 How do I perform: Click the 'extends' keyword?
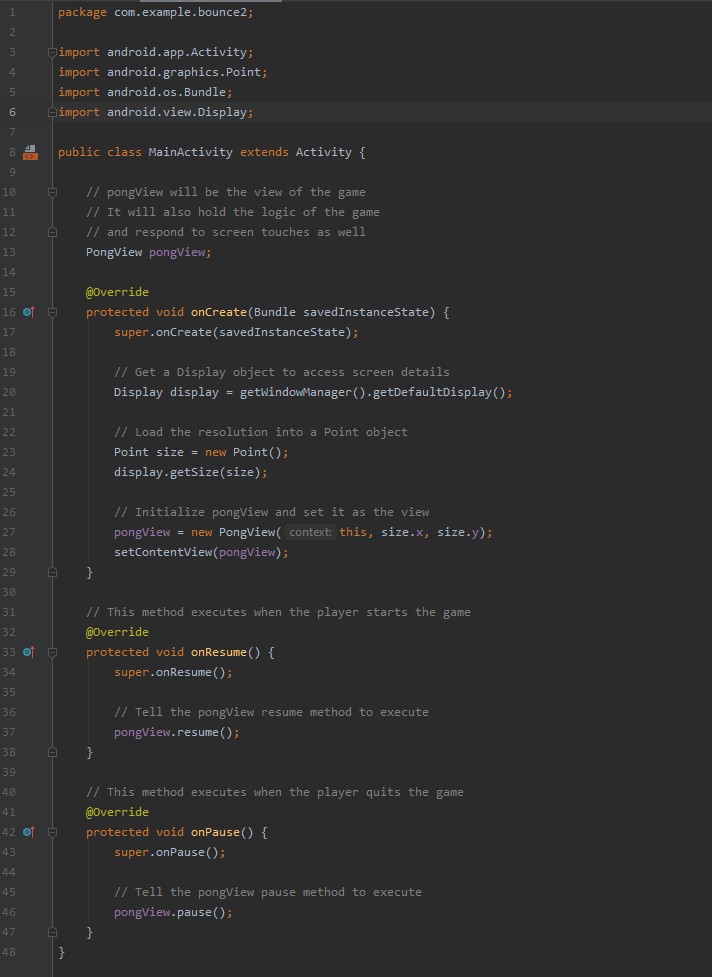(264, 152)
